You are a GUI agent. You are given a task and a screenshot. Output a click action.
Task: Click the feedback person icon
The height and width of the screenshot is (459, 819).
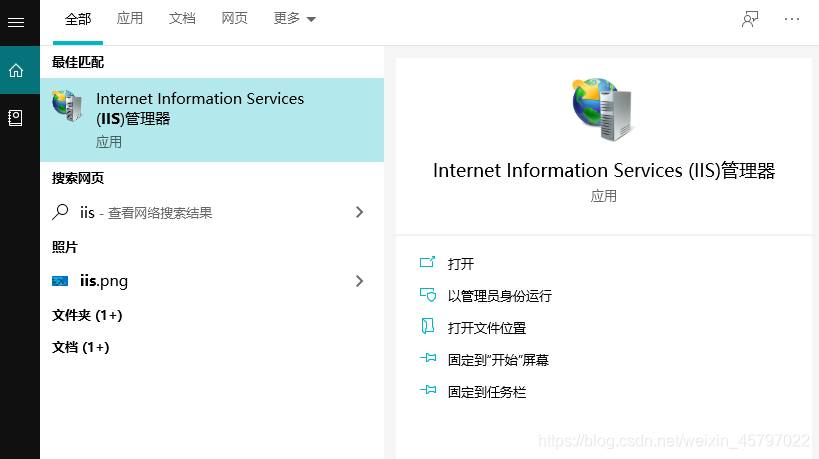coord(750,19)
